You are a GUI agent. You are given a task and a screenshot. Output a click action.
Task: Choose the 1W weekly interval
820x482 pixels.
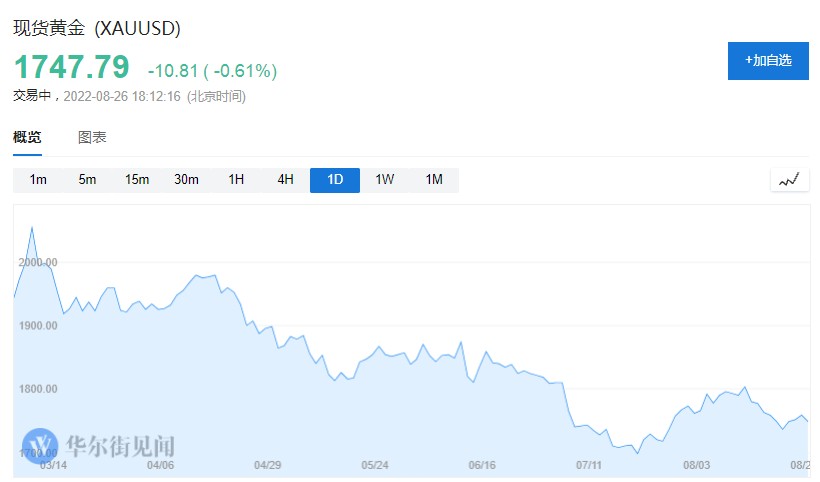pyautogui.click(x=385, y=180)
